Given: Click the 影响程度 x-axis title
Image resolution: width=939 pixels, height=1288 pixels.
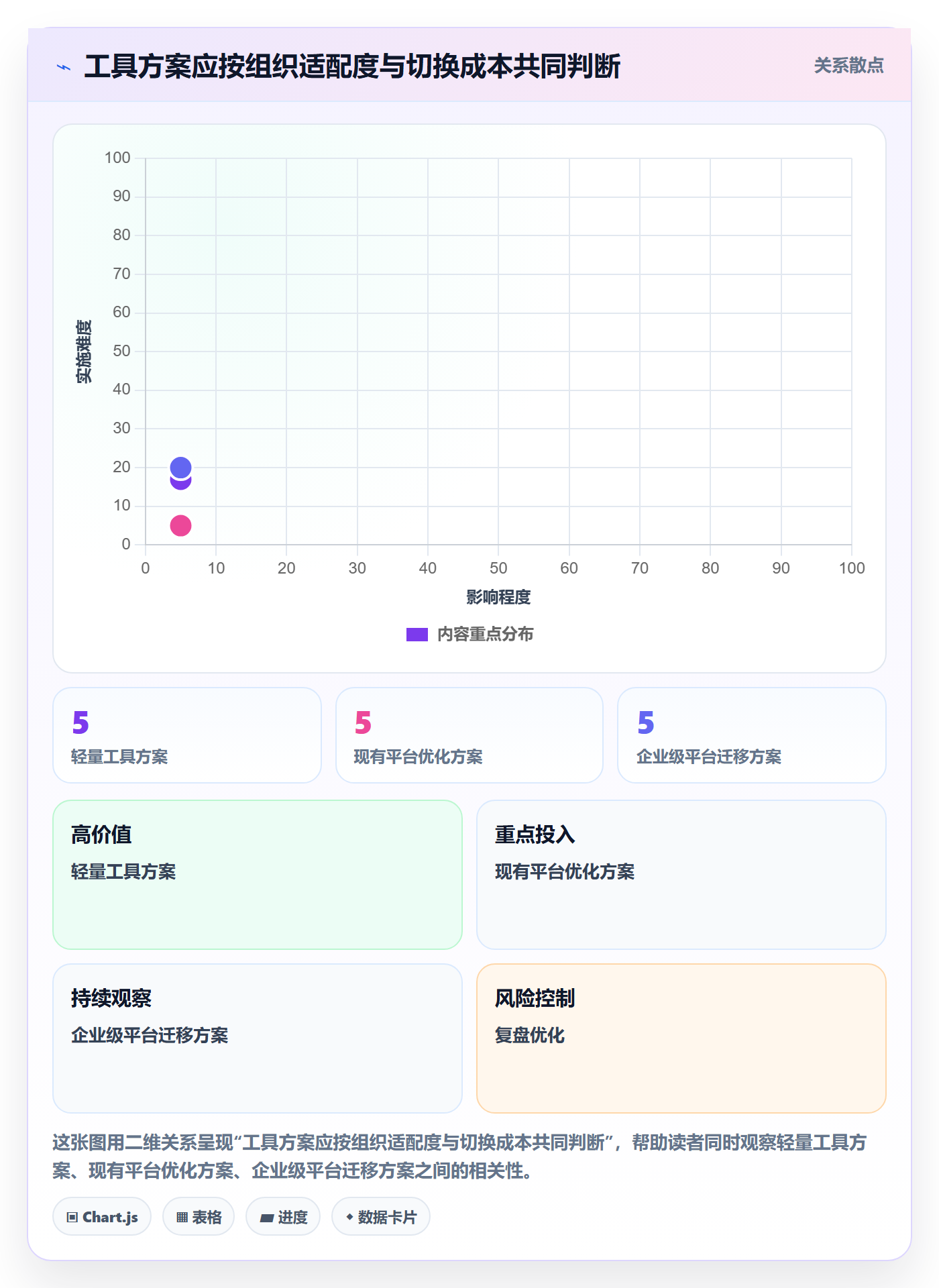Looking at the screenshot, I should [x=498, y=597].
